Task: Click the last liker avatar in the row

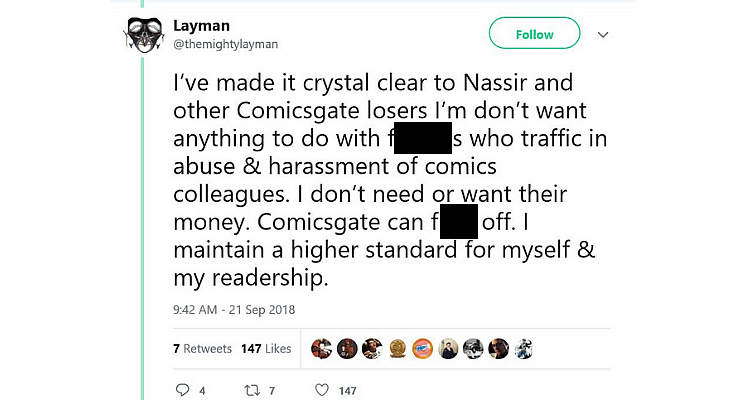Action: tap(522, 348)
